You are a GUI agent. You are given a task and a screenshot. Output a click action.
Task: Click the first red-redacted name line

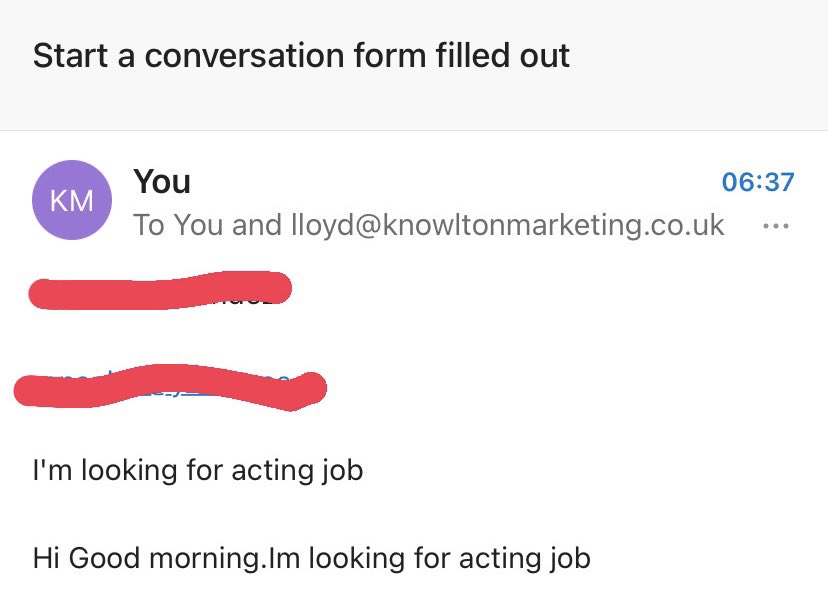pyautogui.click(x=160, y=290)
